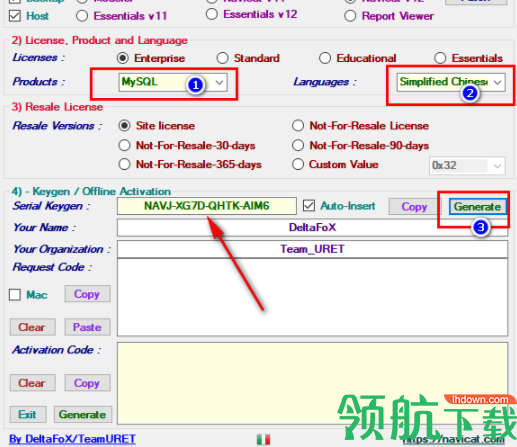Screen dimensions: 517x447
Task: Click the Serial Keygen field
Action: tap(207, 206)
